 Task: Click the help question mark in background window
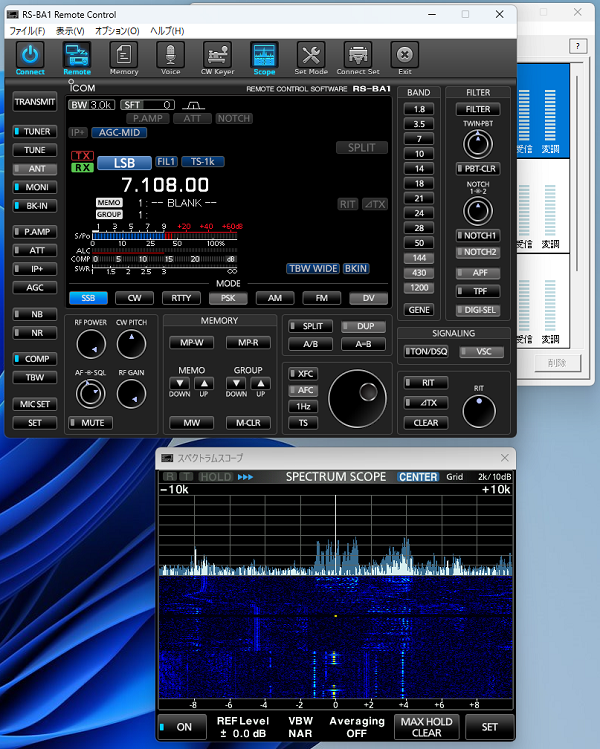(x=578, y=46)
